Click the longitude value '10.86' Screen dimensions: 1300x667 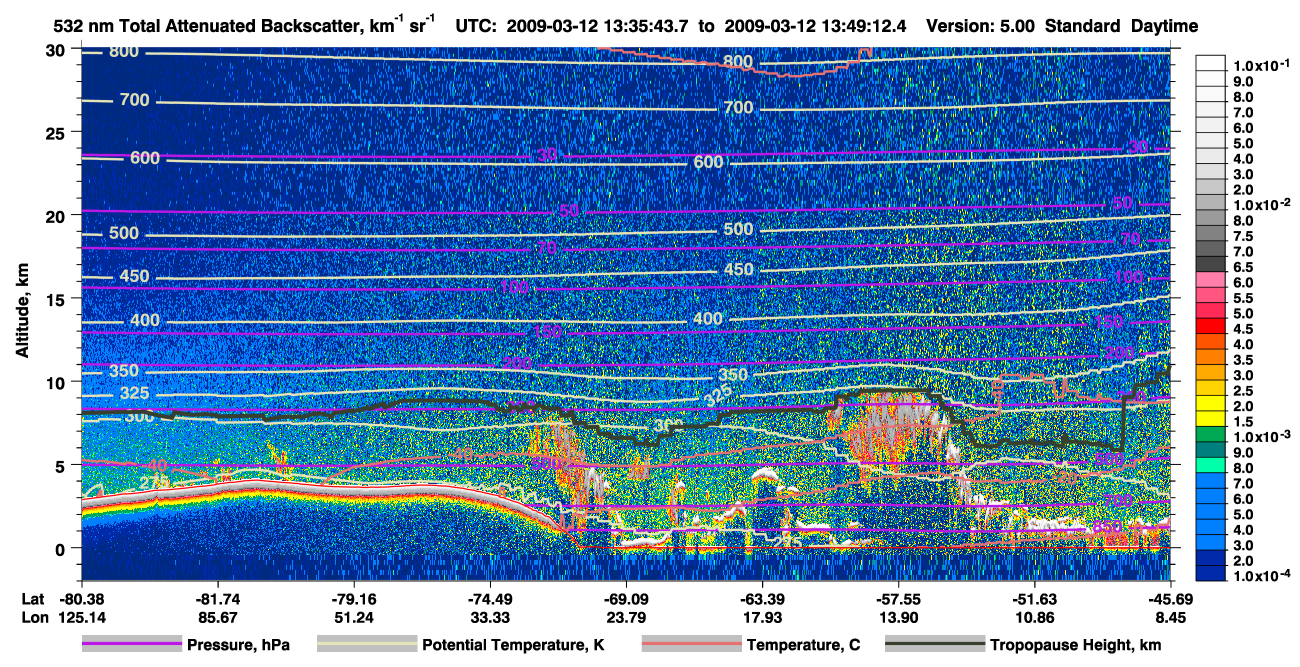pos(1034,617)
